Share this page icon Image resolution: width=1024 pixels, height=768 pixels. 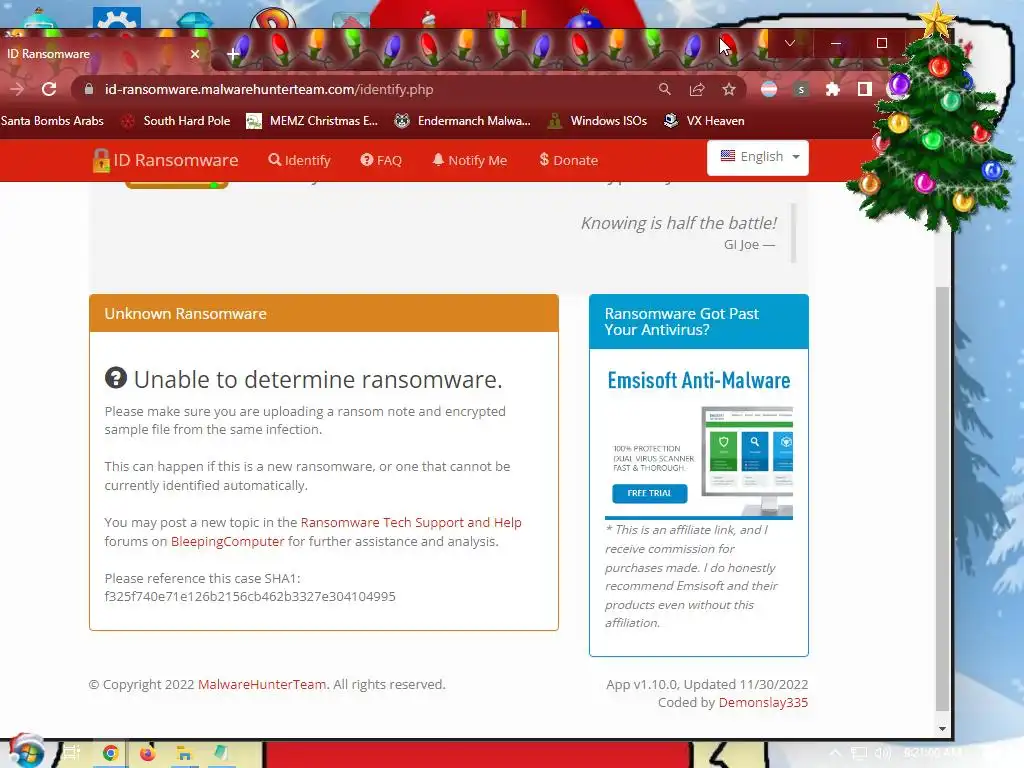(697, 89)
